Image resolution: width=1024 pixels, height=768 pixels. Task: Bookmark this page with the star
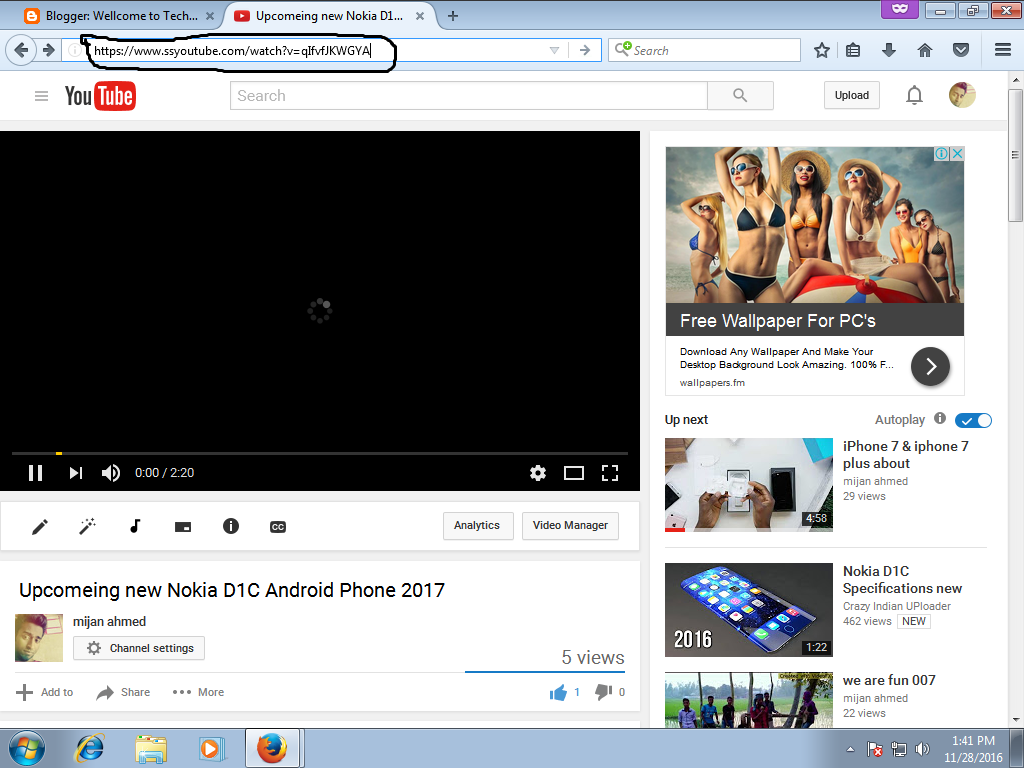pos(822,50)
